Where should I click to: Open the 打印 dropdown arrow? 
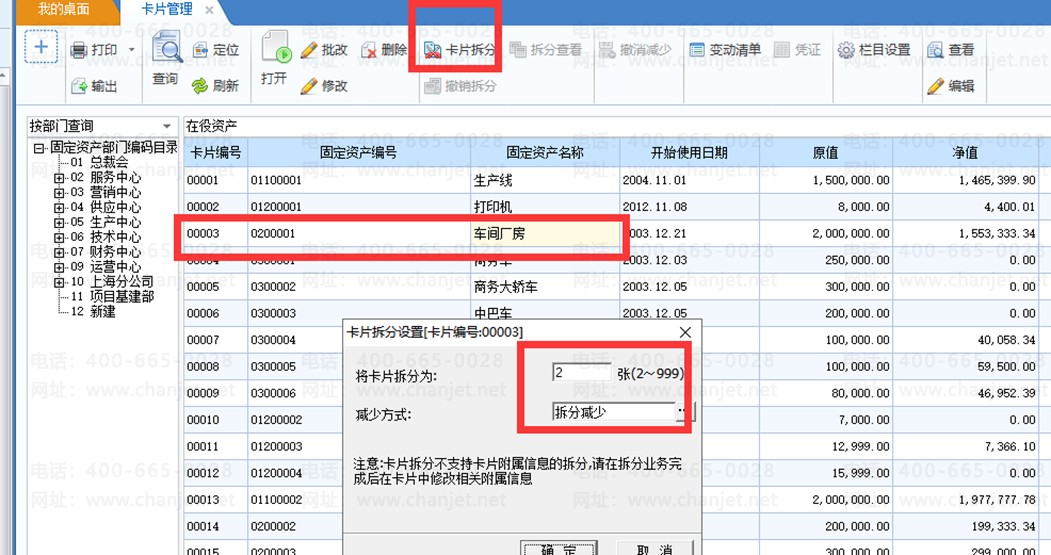click(131, 50)
